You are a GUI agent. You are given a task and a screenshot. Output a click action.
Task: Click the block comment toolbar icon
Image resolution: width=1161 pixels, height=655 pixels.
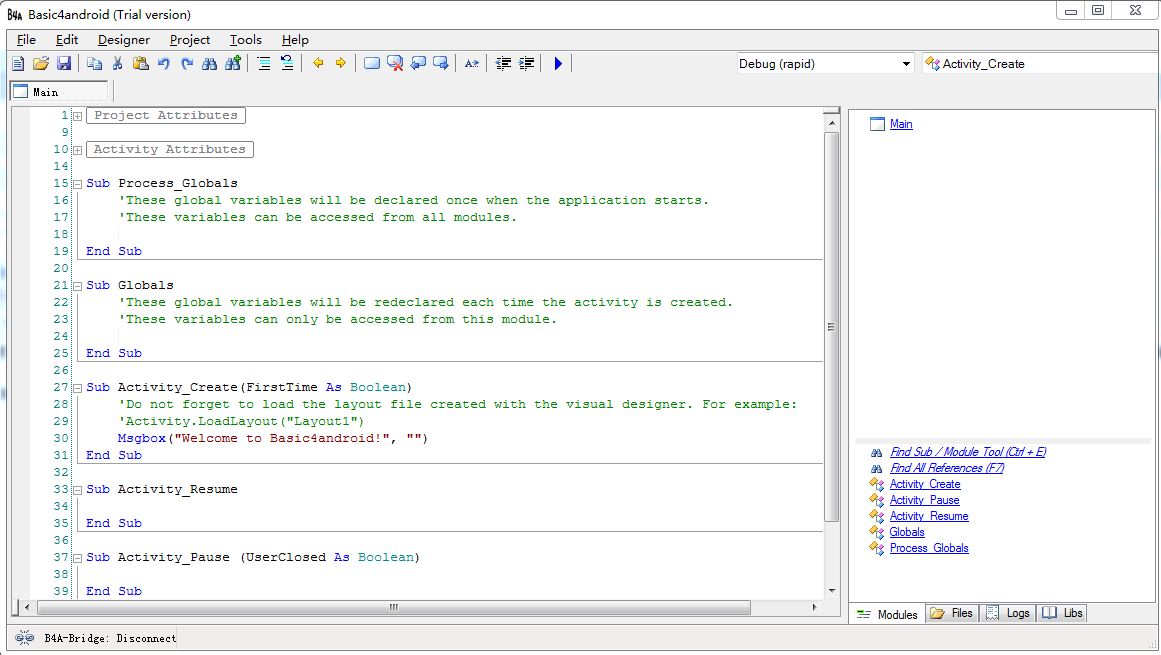264,64
